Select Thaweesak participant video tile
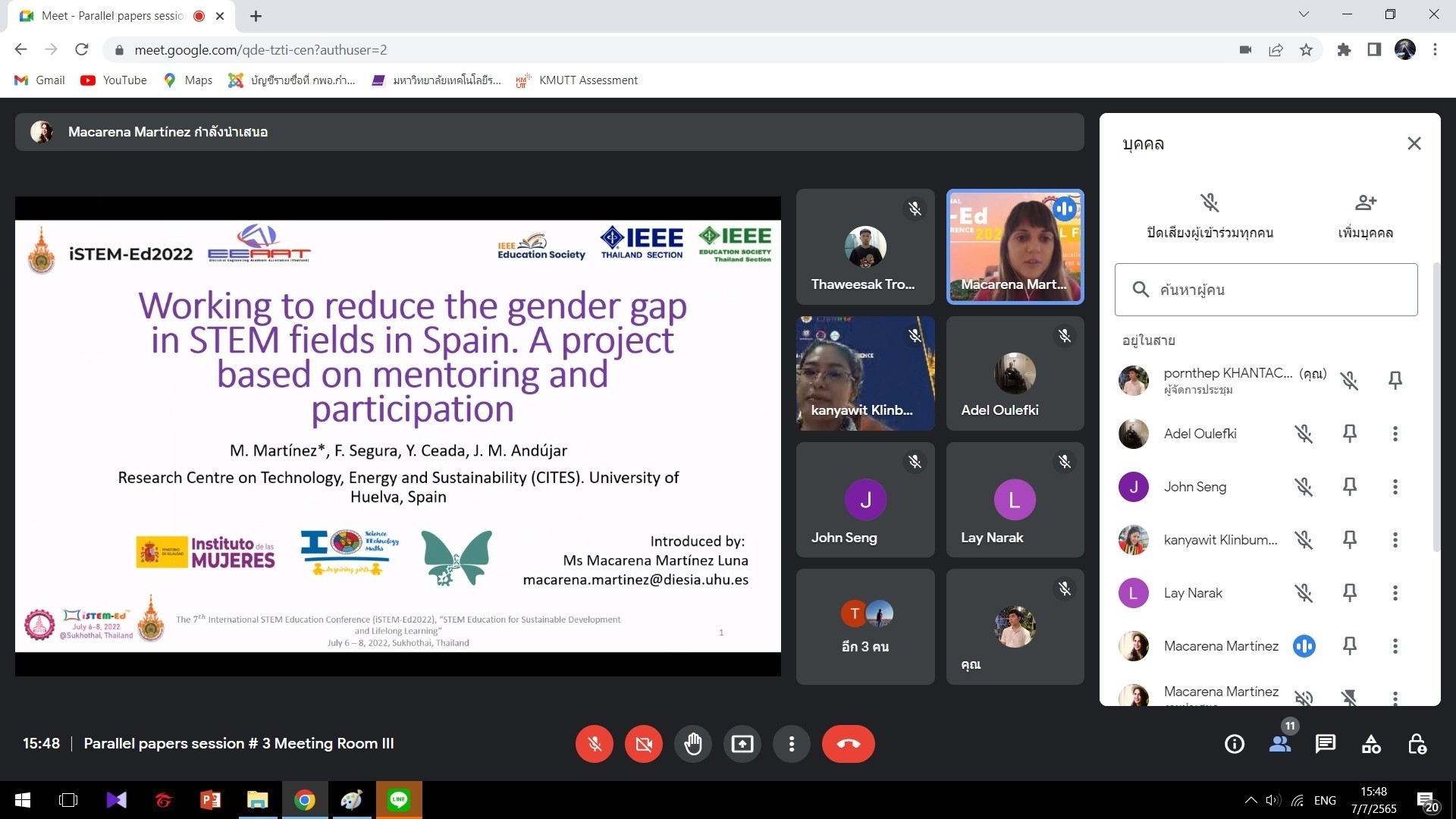1456x819 pixels. pyautogui.click(x=865, y=247)
